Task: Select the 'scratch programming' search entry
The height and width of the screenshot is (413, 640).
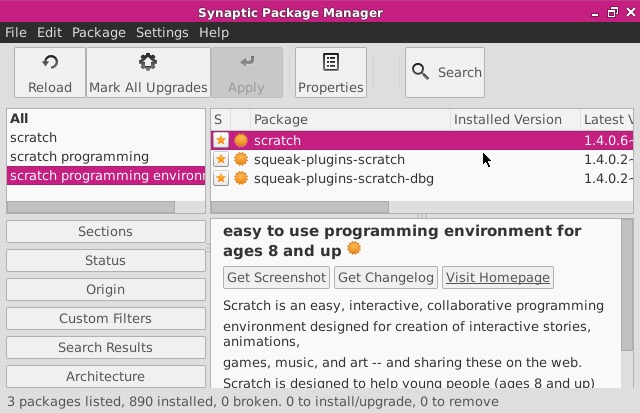Action: [79, 157]
